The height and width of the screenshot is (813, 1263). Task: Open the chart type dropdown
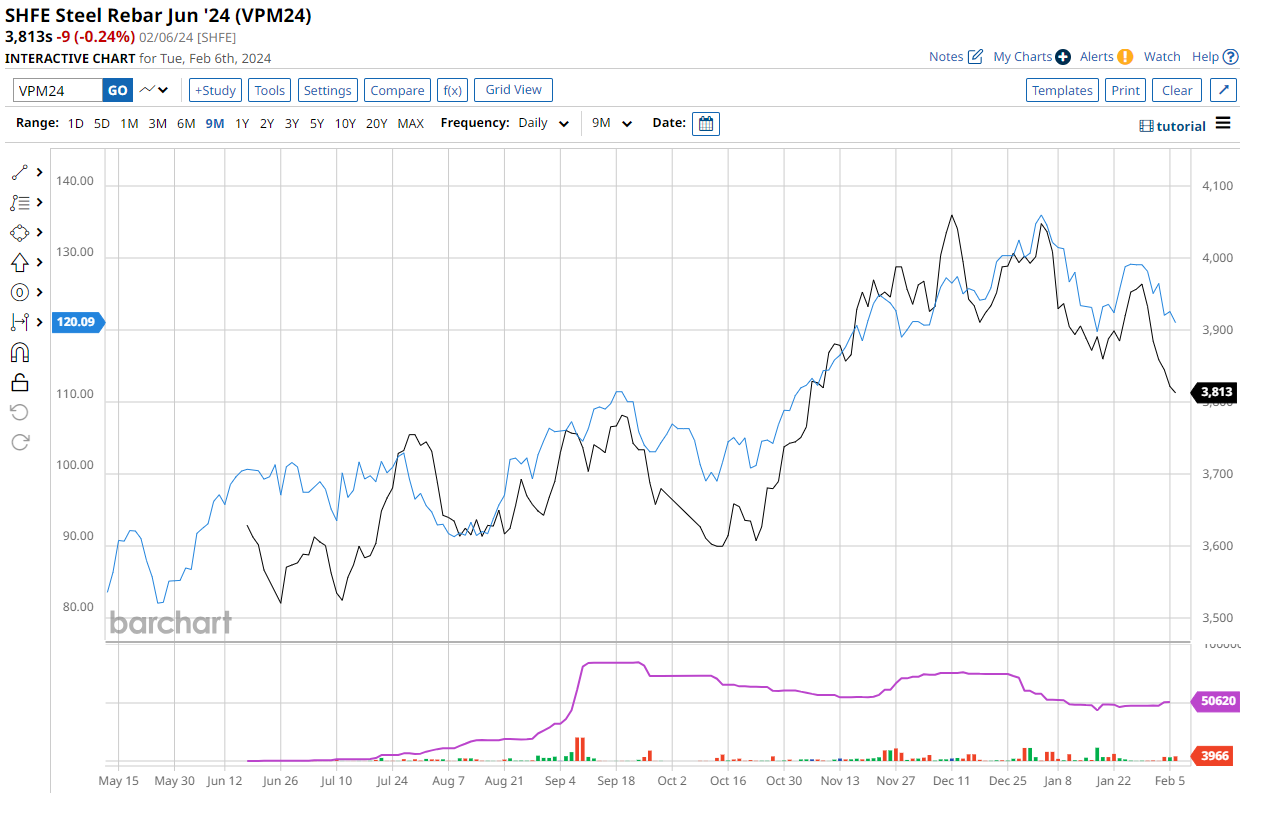(x=154, y=90)
